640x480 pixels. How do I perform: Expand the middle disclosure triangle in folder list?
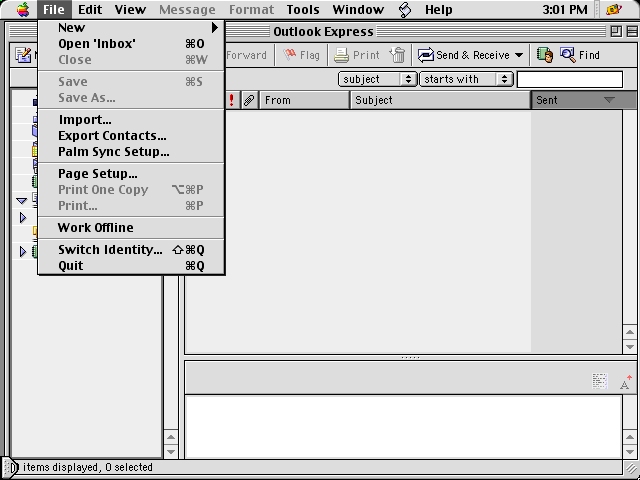tap(23, 218)
